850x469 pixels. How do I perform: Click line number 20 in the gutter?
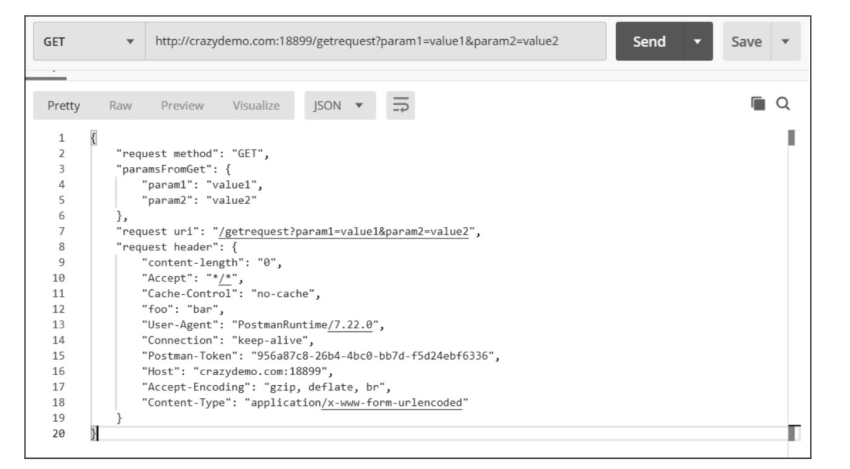click(59, 434)
